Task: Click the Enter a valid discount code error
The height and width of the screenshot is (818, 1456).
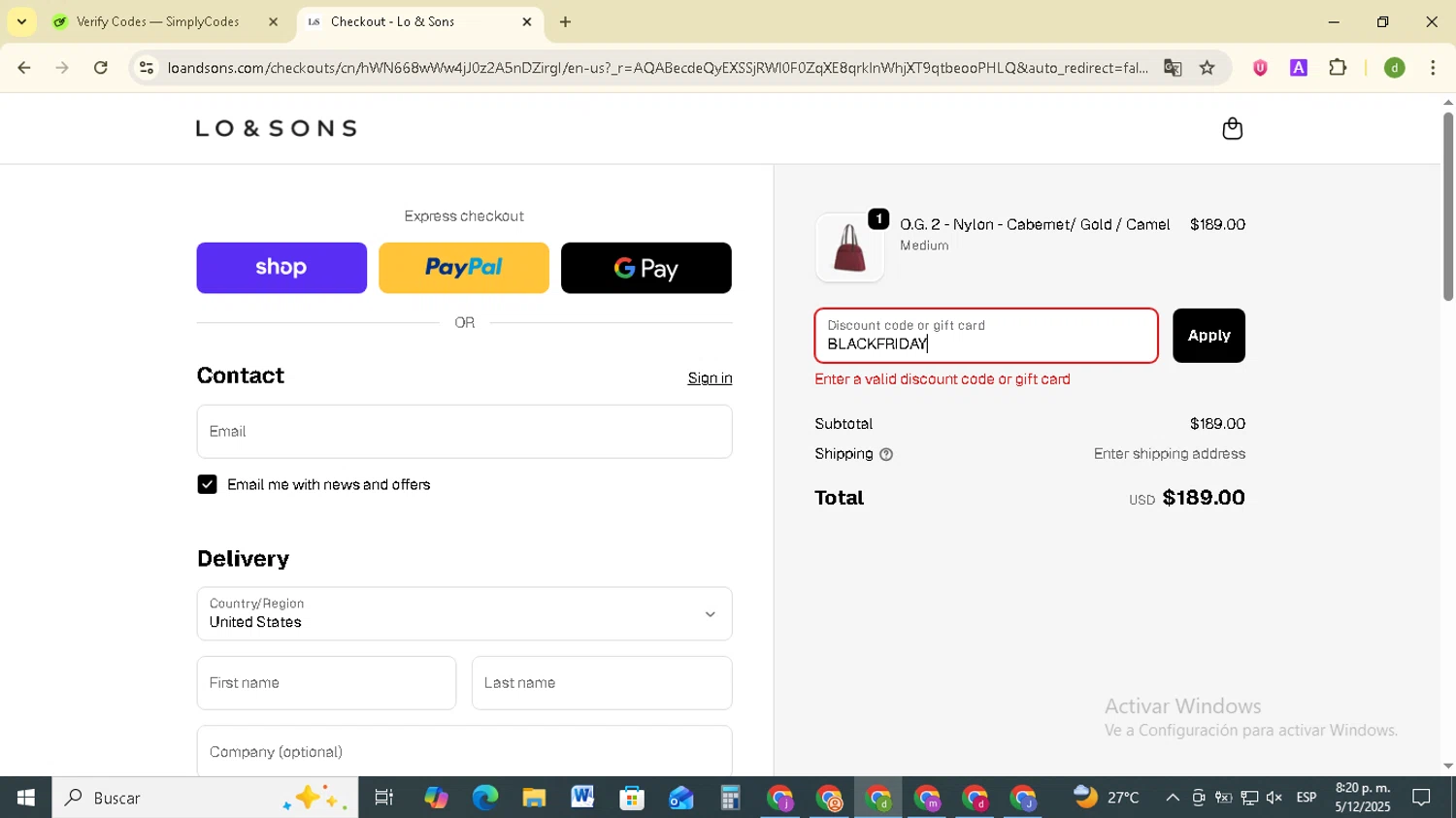Action: pos(943,379)
